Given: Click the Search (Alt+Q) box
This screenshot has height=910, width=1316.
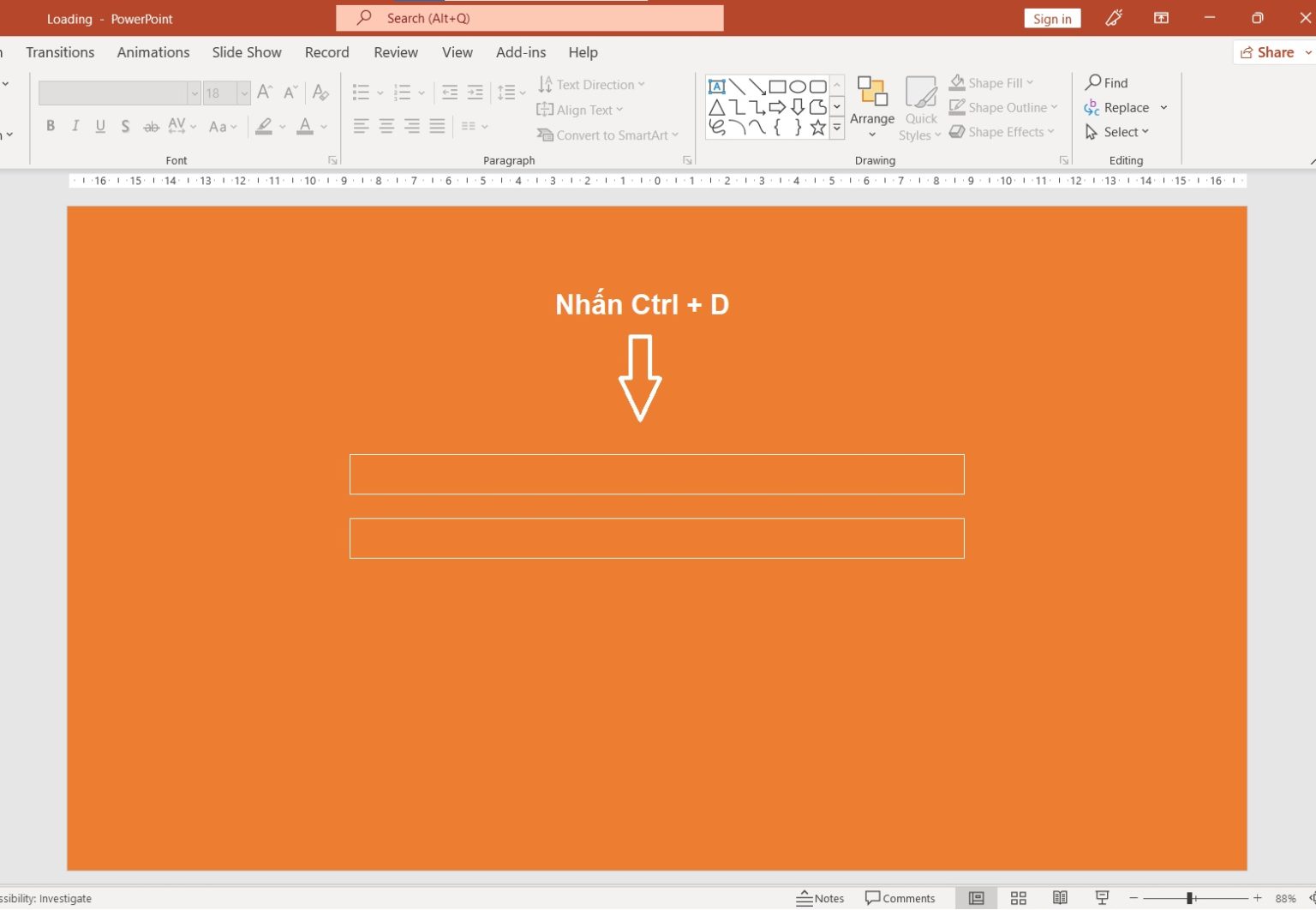Looking at the screenshot, I should tap(529, 18).
